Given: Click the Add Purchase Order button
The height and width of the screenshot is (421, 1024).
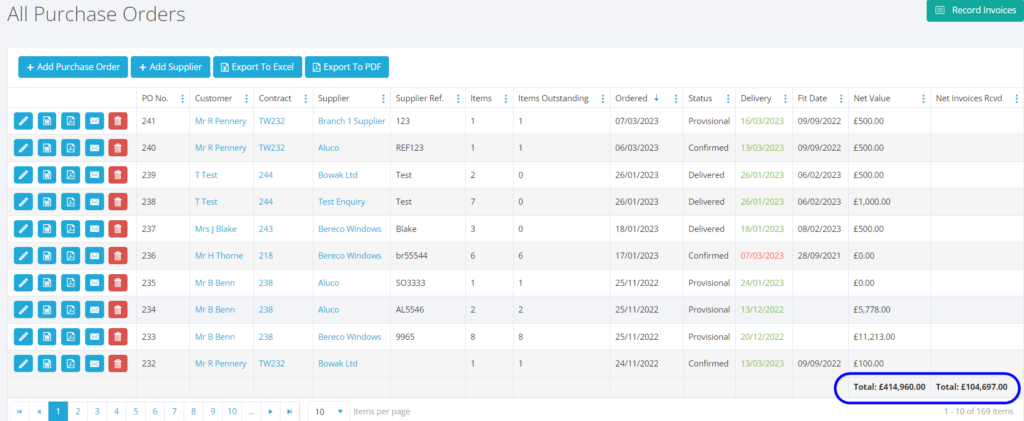Looking at the screenshot, I should tap(71, 67).
